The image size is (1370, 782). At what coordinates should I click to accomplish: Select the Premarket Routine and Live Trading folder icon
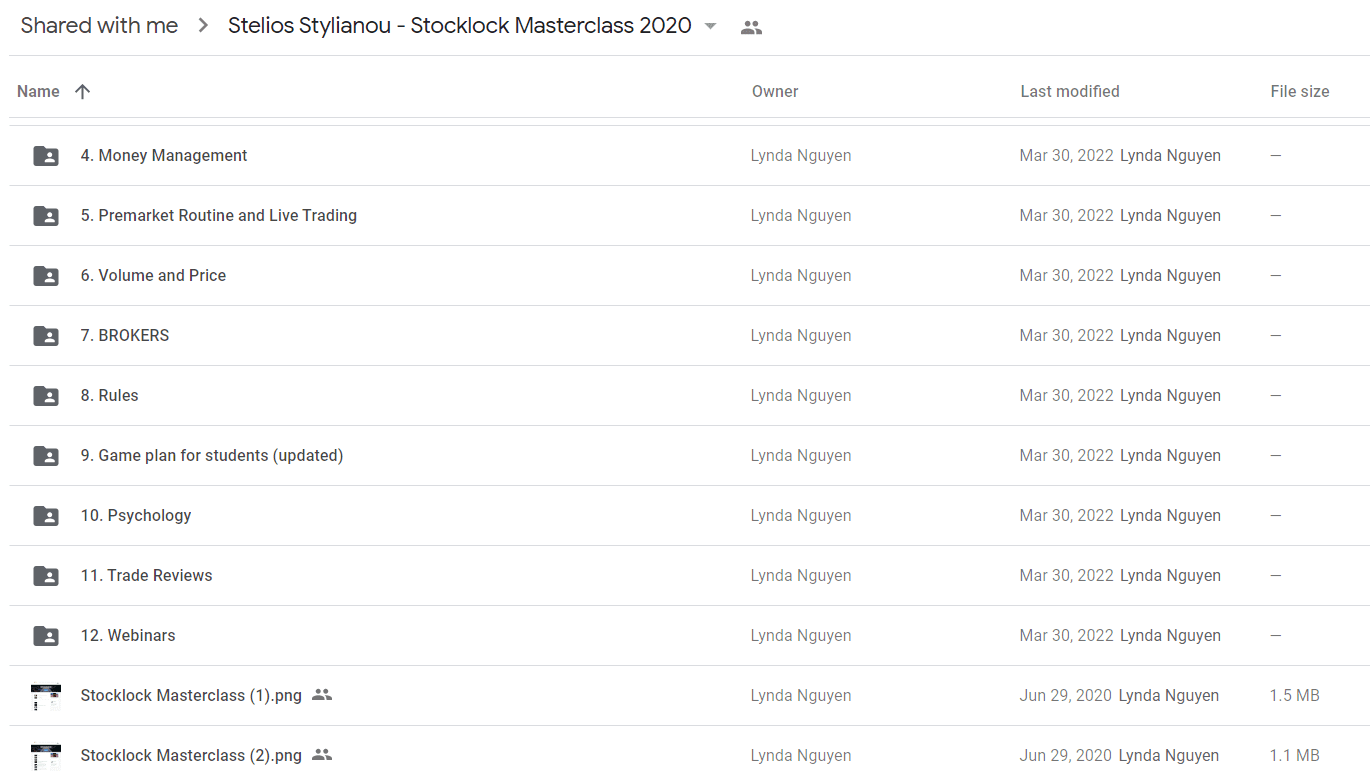point(46,216)
